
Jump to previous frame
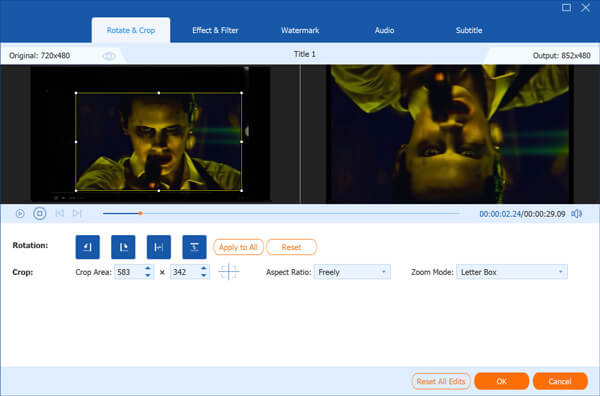point(59,213)
